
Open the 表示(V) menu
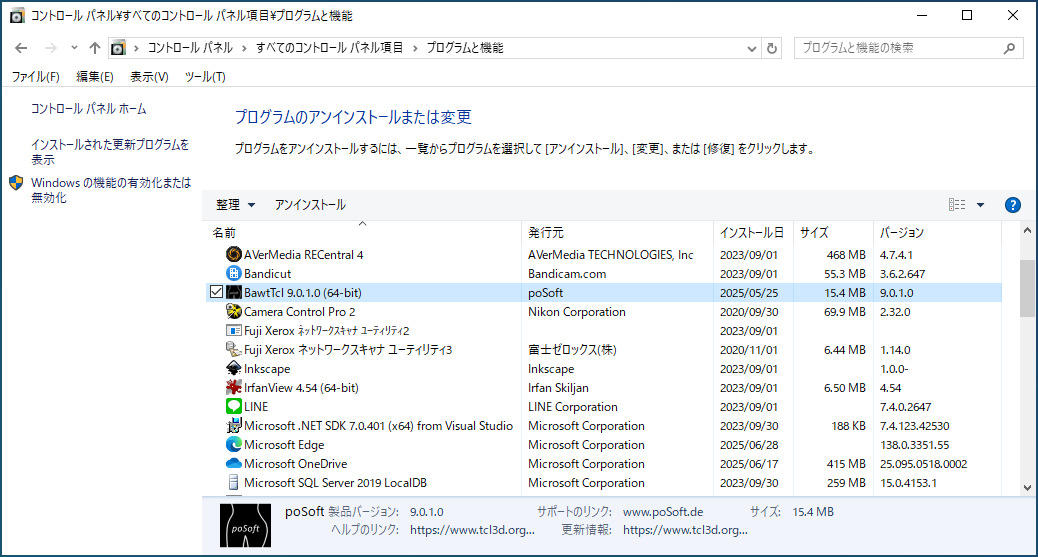149,77
